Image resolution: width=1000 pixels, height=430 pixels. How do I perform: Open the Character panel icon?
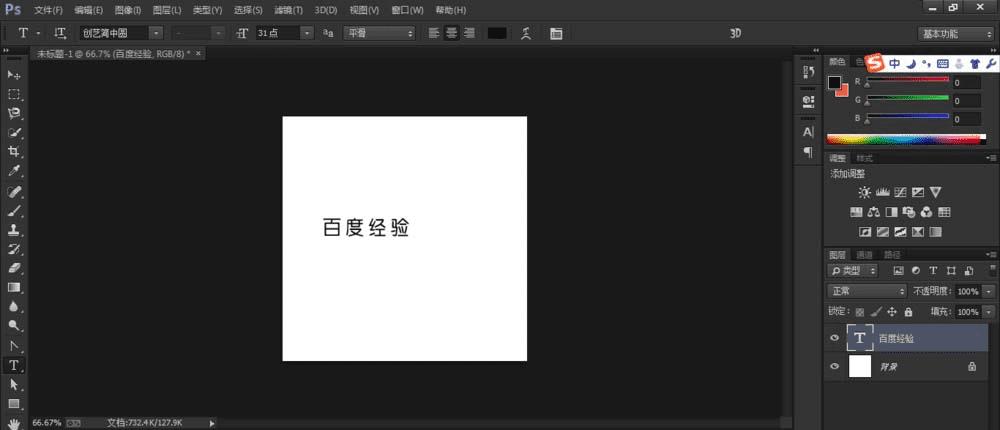tap(808, 132)
